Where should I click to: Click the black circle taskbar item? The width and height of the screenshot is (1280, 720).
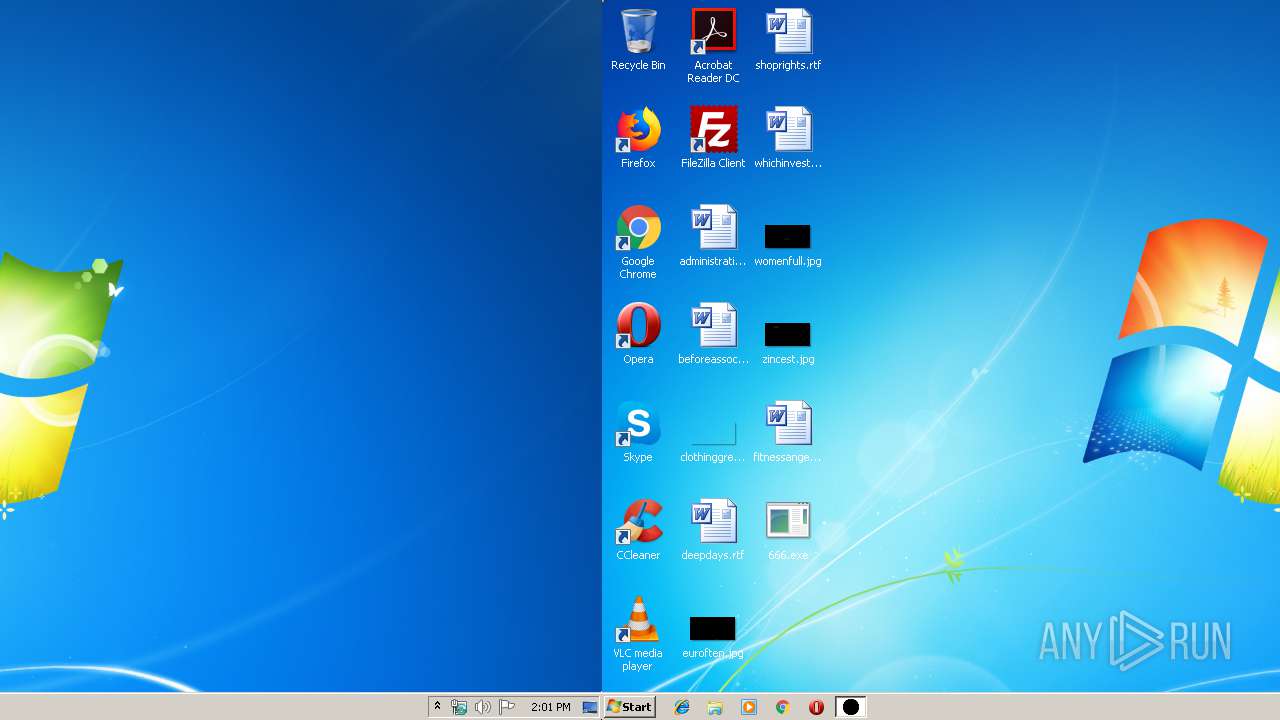(850, 707)
